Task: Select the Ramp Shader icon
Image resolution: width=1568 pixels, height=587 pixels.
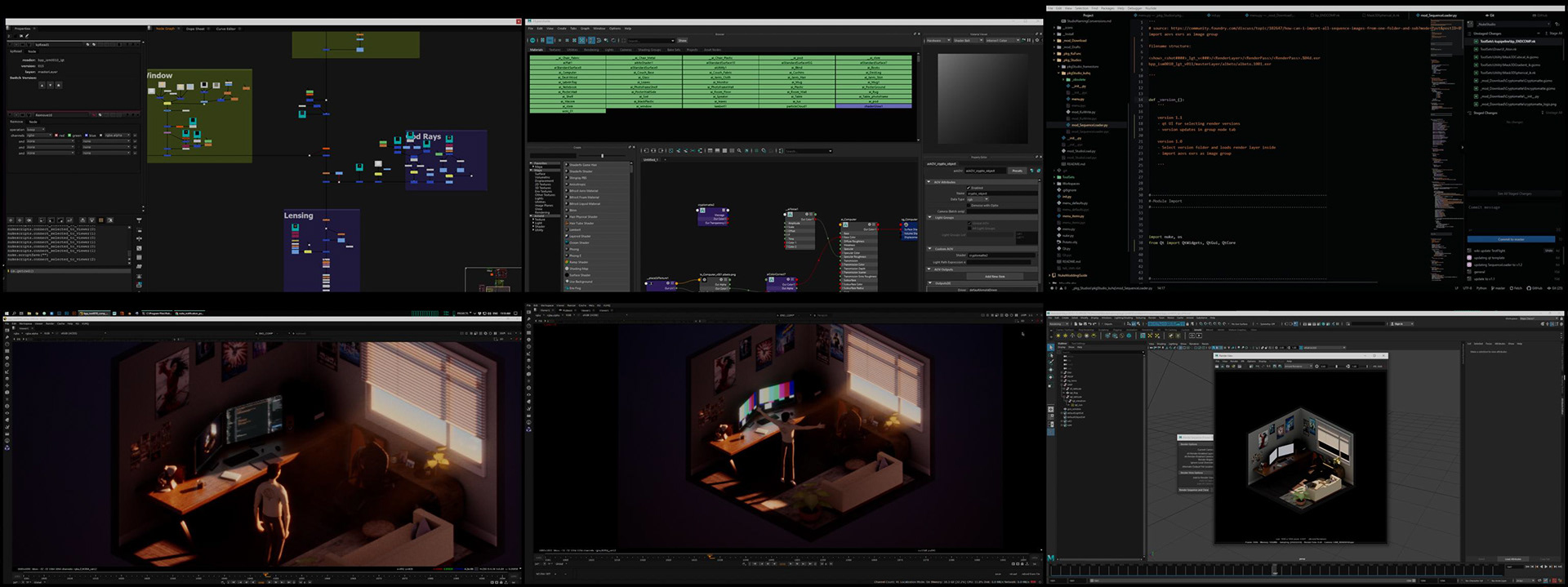Action: click(x=568, y=263)
